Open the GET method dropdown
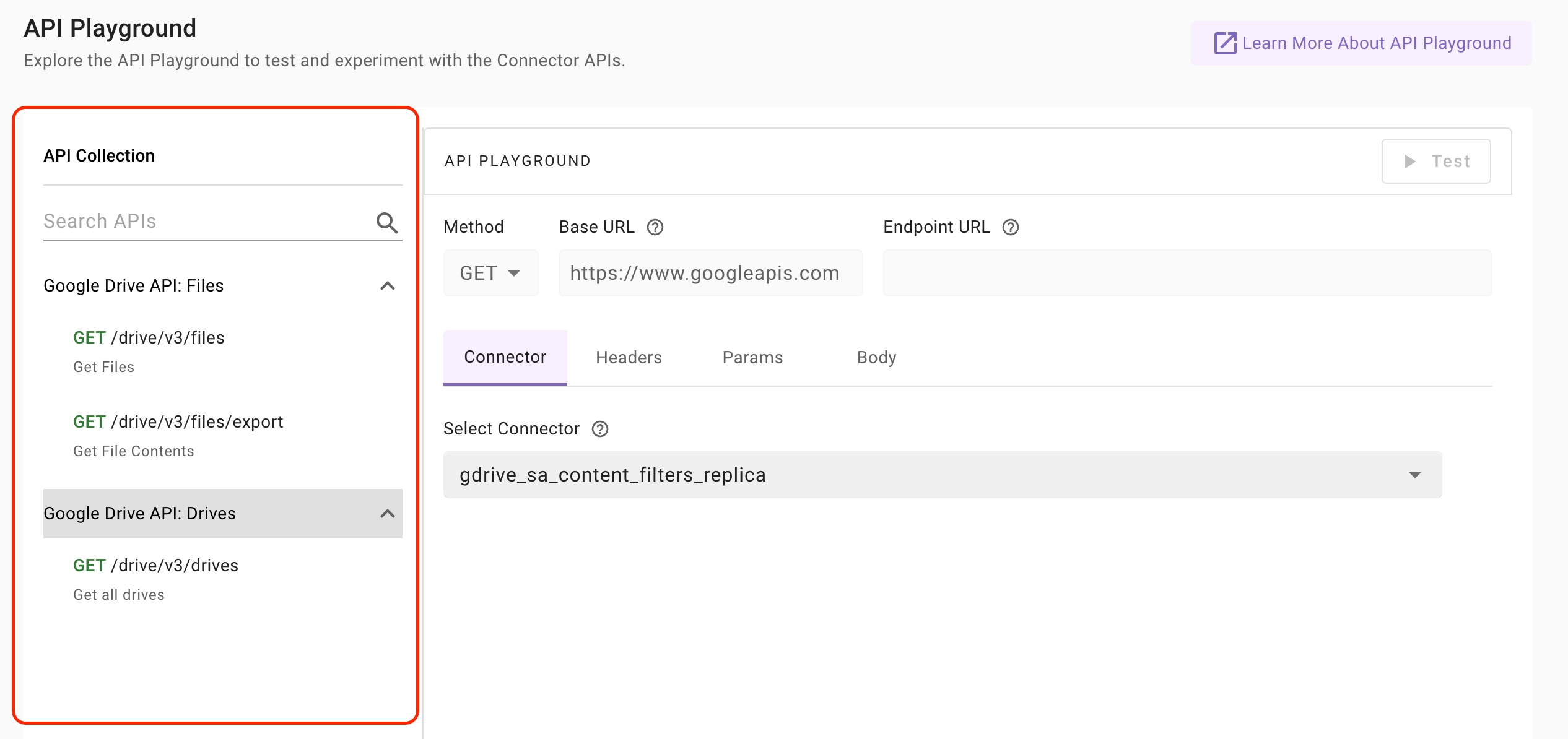1568x739 pixels. coord(490,273)
